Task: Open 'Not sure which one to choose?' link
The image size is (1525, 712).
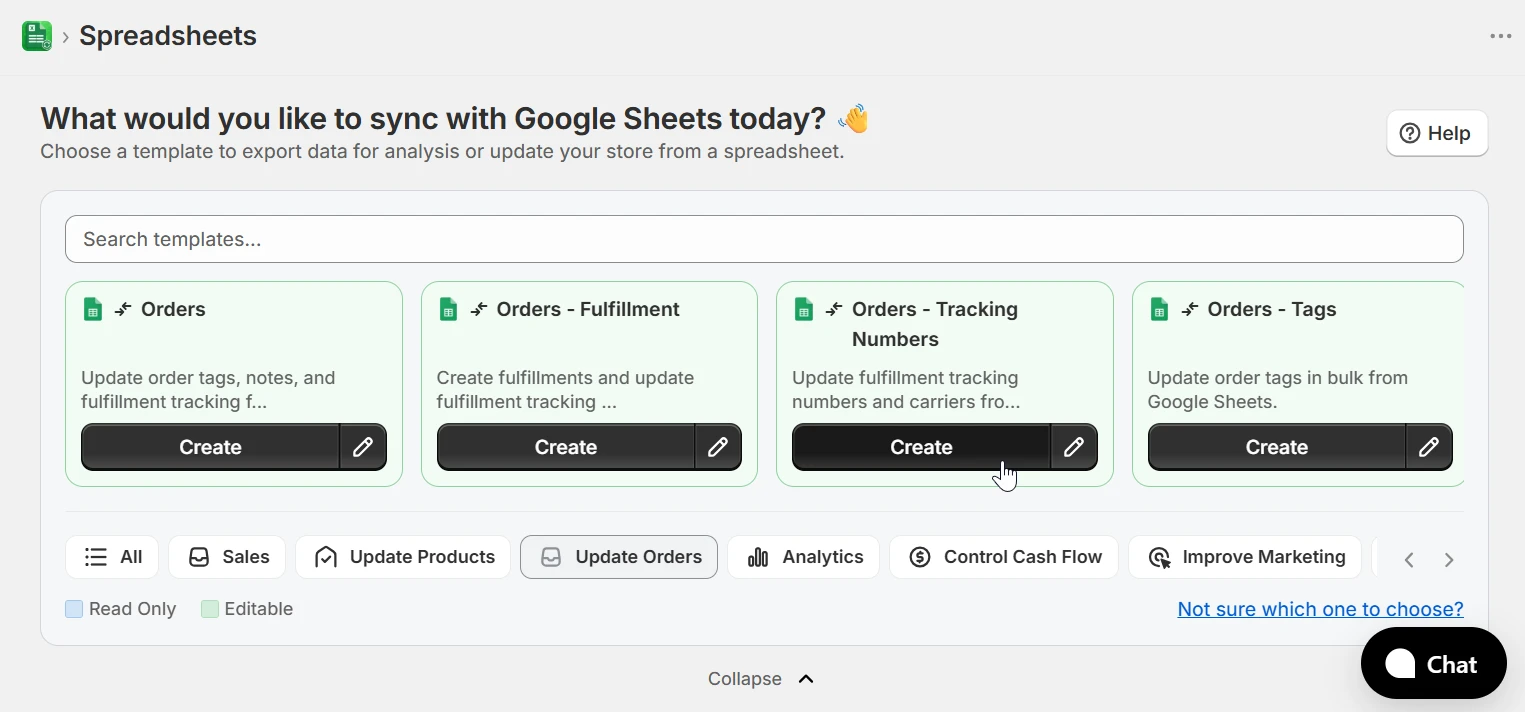Action: (1321, 609)
